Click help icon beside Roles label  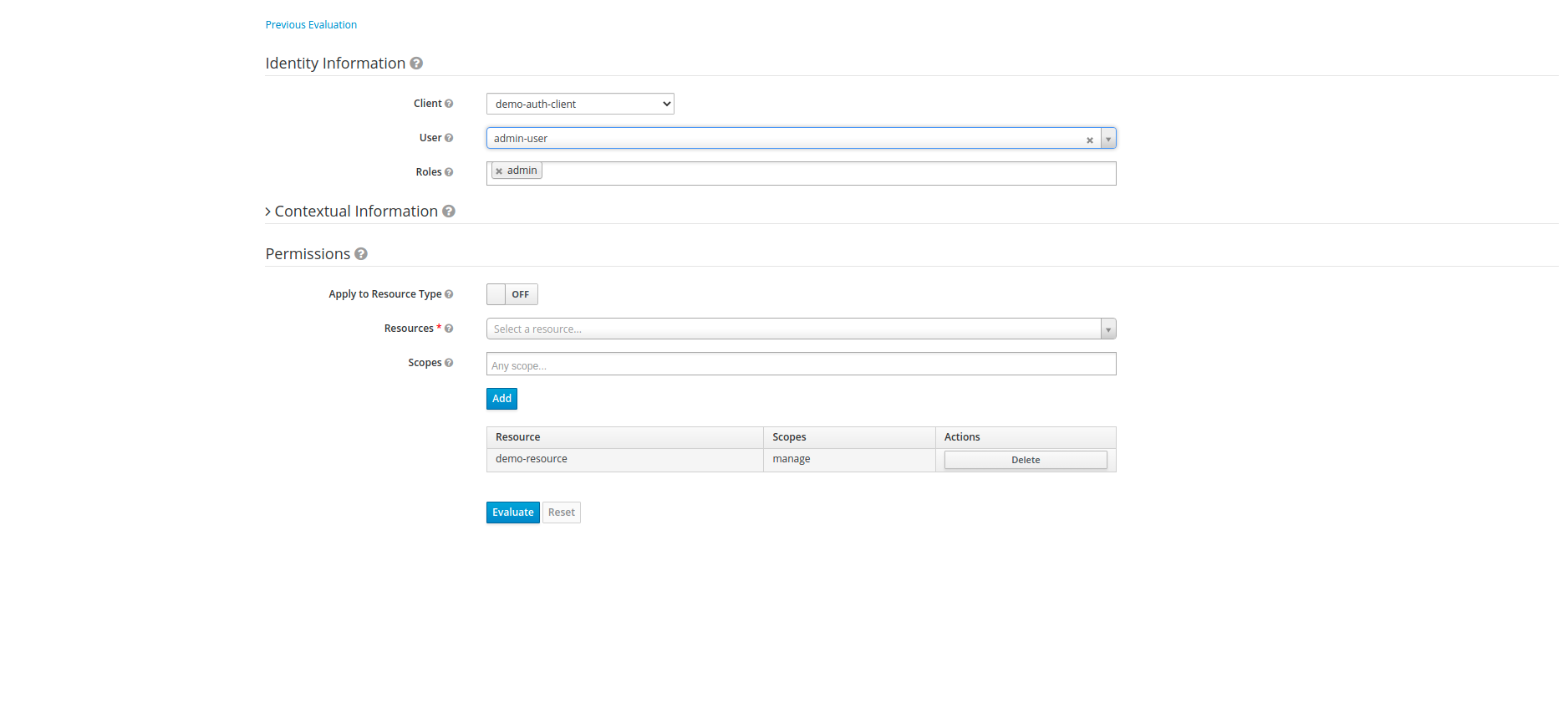click(449, 172)
